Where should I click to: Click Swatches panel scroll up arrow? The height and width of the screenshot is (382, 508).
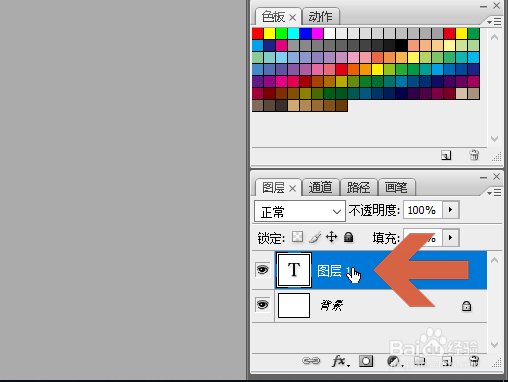pos(495,37)
